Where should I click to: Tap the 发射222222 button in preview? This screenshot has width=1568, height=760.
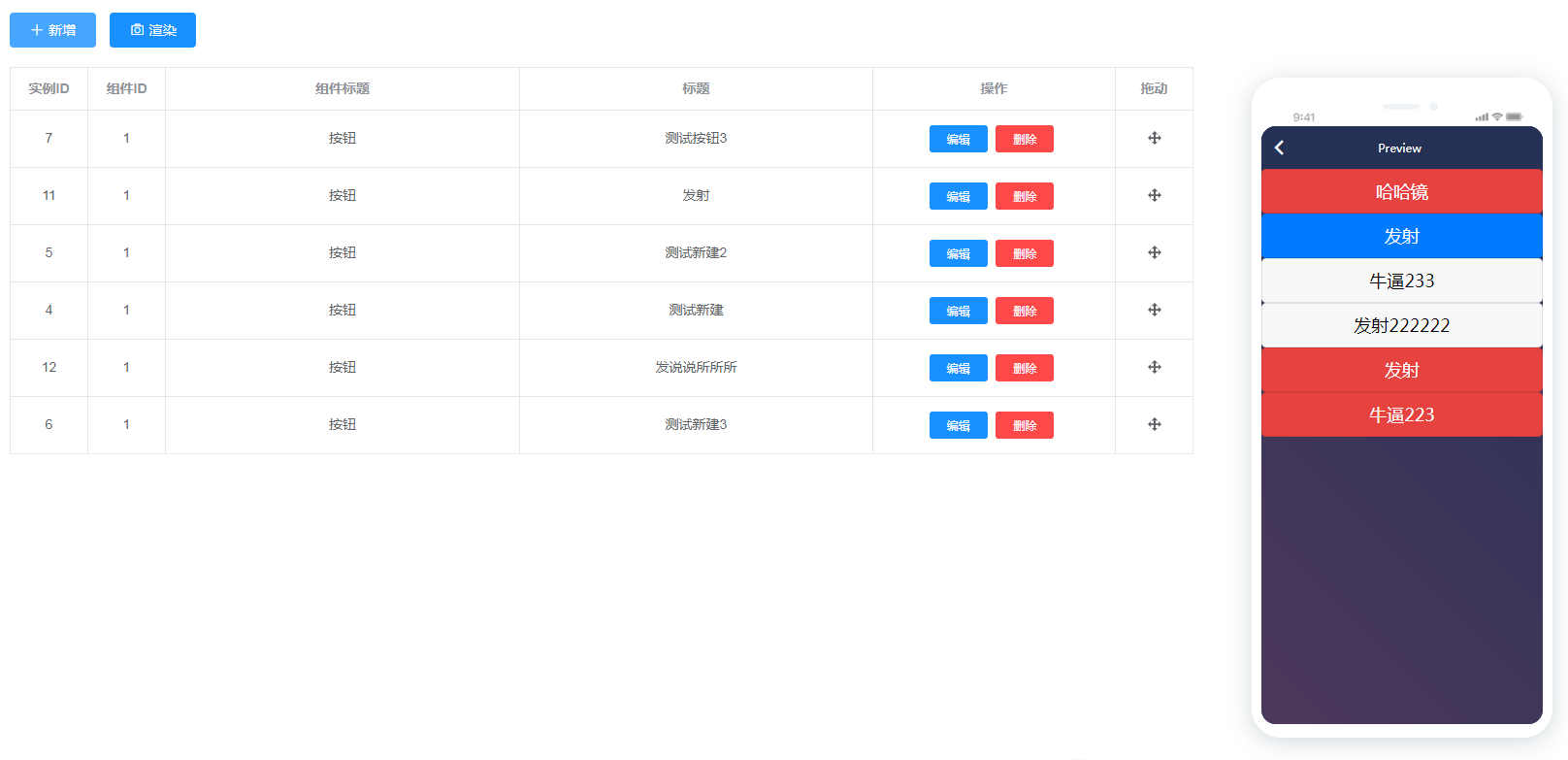[1401, 325]
